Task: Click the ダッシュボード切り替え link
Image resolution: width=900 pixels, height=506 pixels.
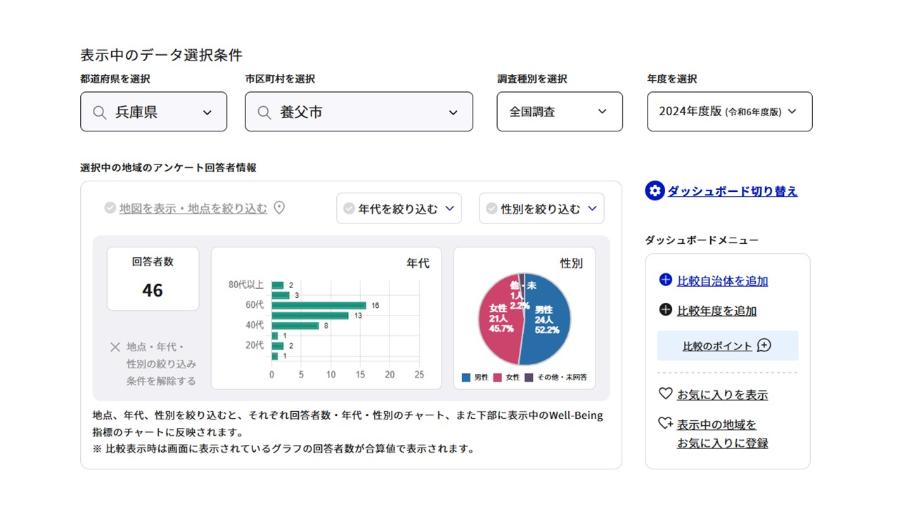Action: [732, 191]
